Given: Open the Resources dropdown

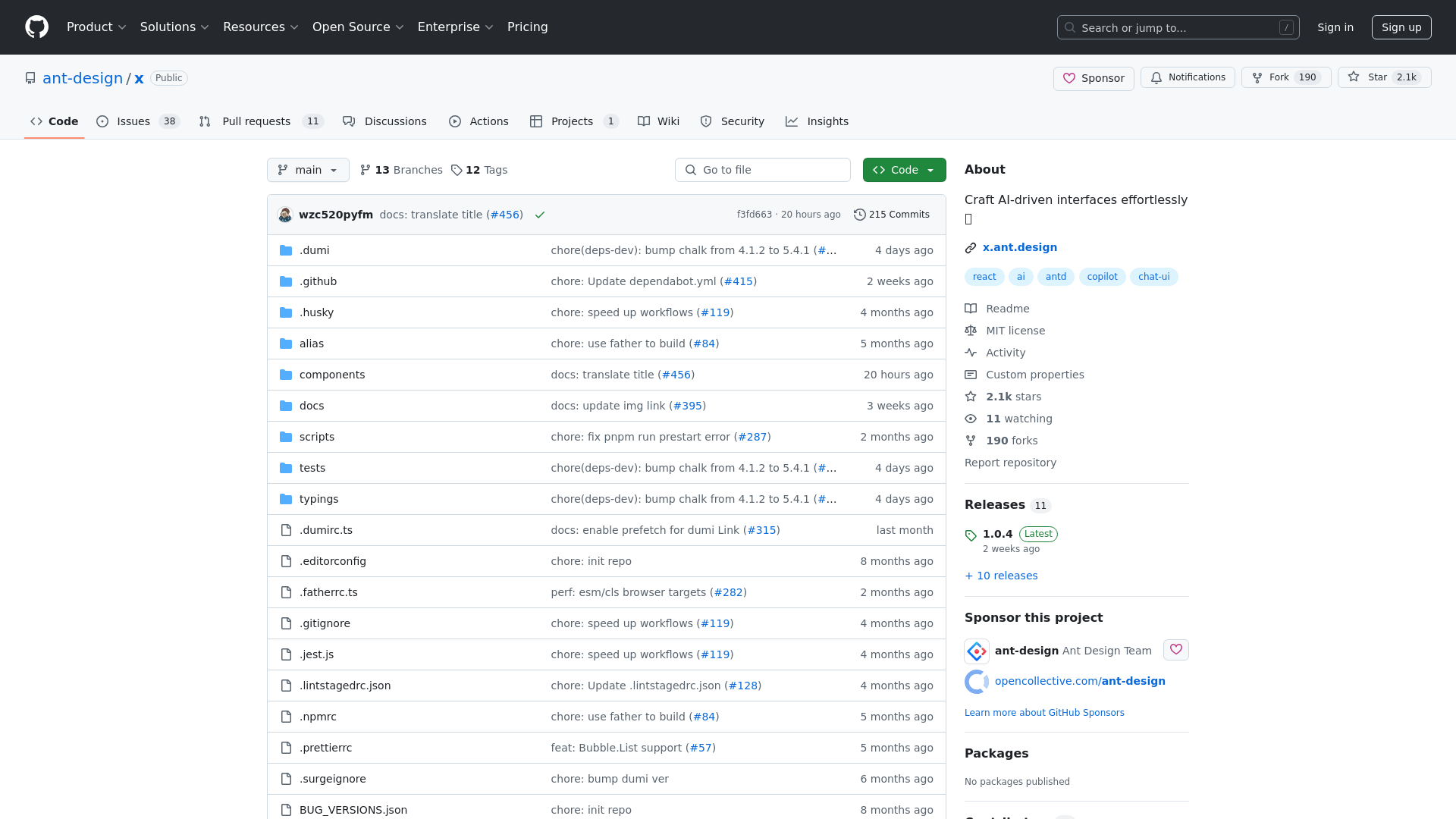Looking at the screenshot, I should click(x=261, y=27).
